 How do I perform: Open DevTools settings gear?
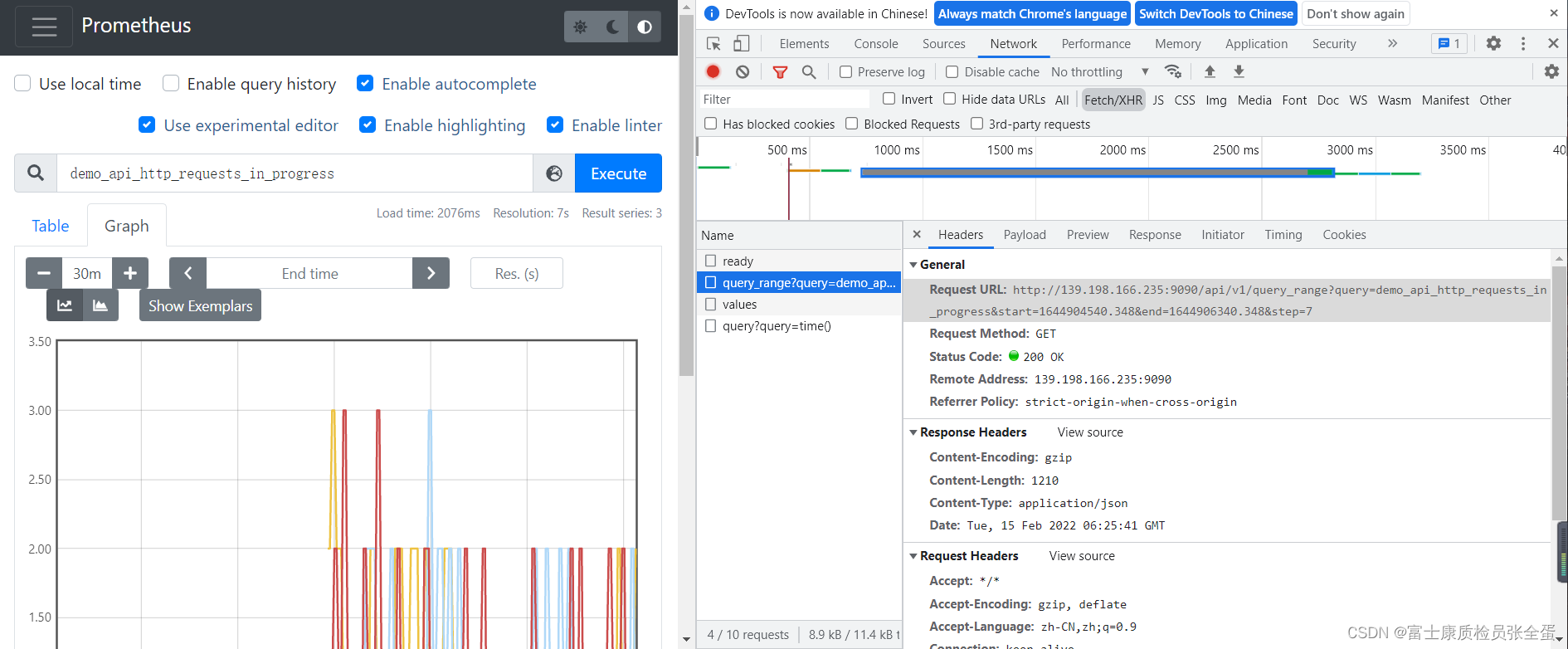pyautogui.click(x=1493, y=43)
